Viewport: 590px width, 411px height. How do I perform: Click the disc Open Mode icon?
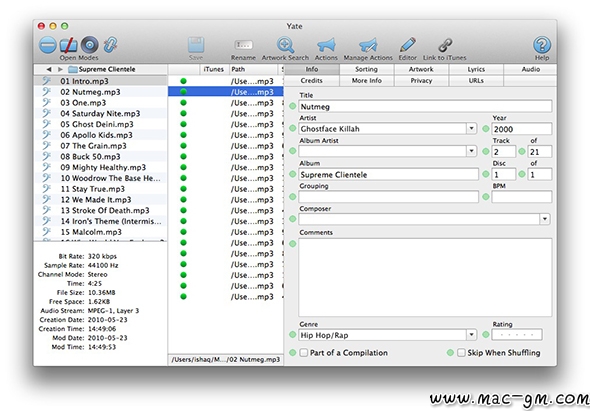coord(90,45)
